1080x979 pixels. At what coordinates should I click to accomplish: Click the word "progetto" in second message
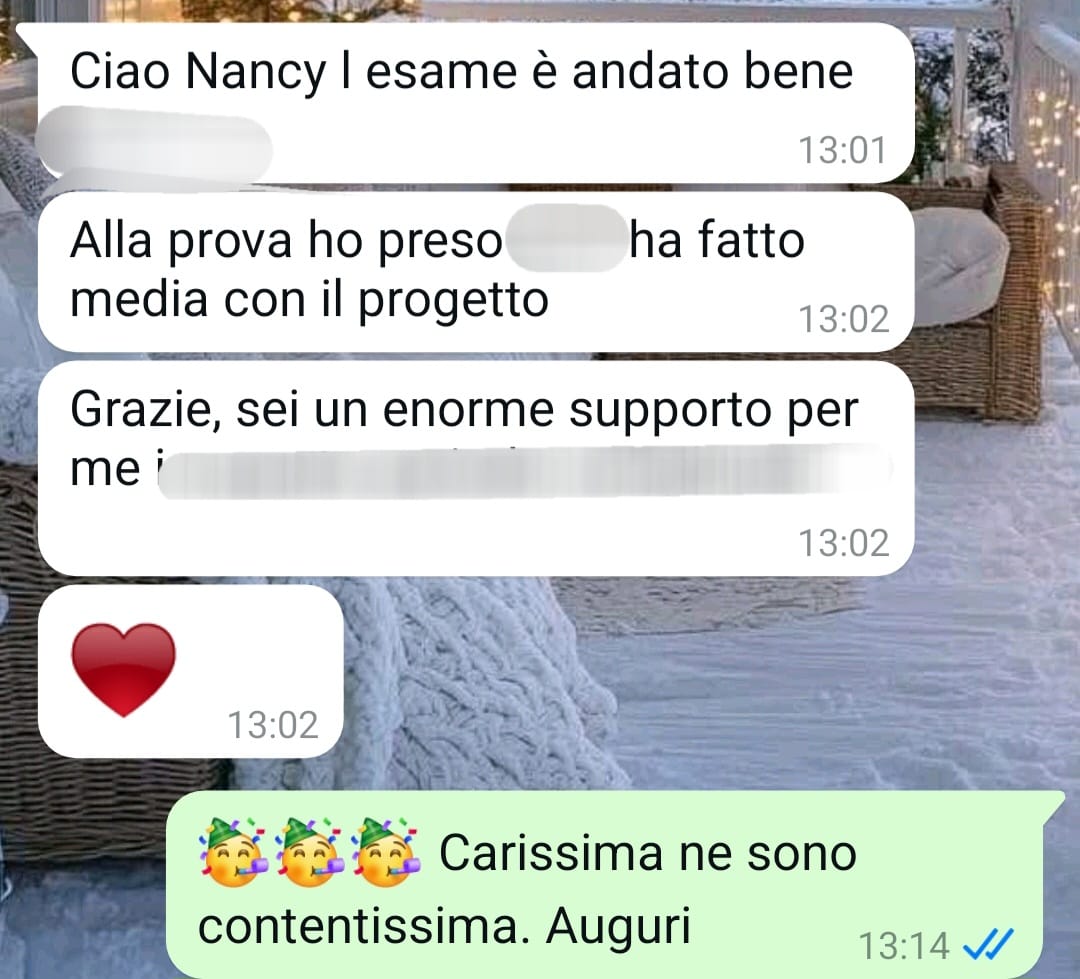453,302
